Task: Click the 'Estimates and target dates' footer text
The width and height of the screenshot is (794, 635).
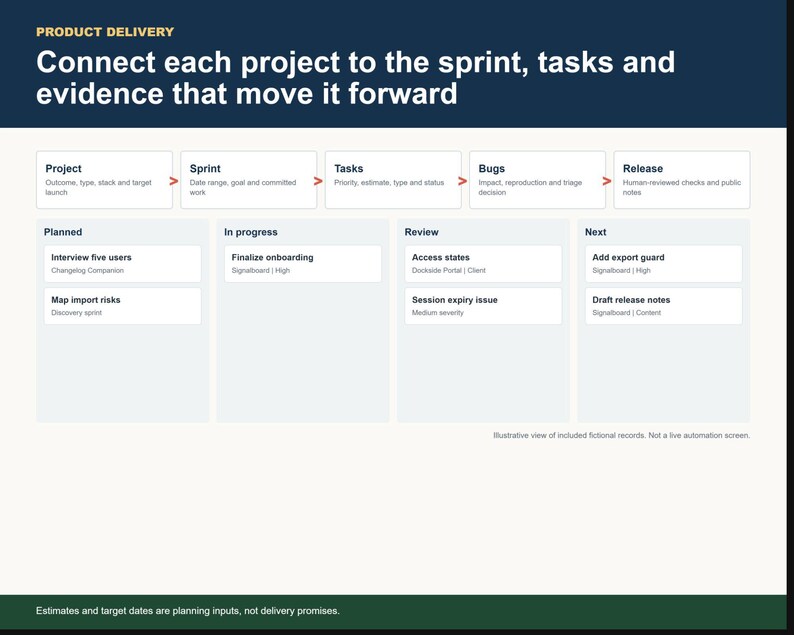Action: click(x=188, y=611)
